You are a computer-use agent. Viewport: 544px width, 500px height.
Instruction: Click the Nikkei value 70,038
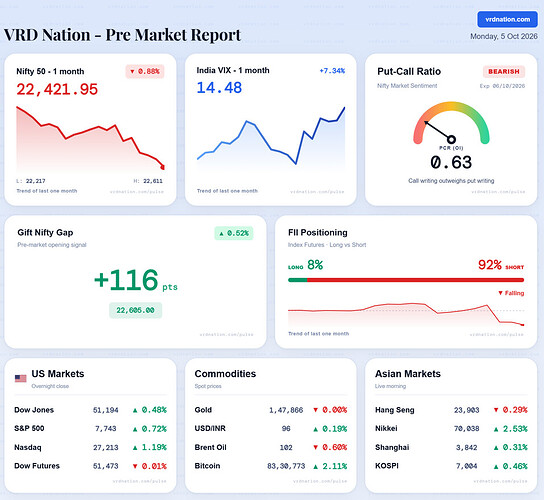coord(467,429)
